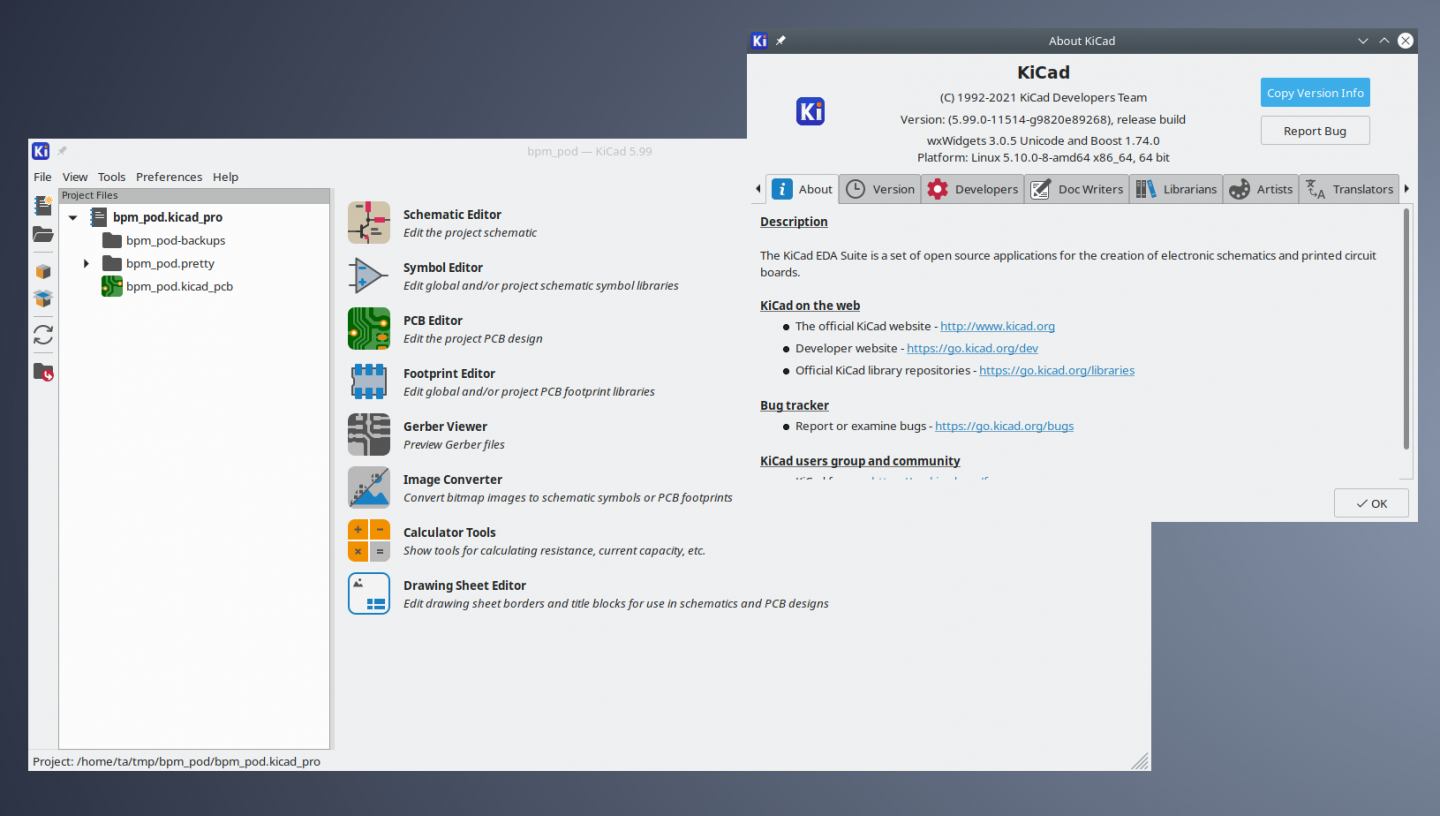Click the Version 5.99.0-11514 text line
This screenshot has height=816, width=1440.
coord(1043,119)
